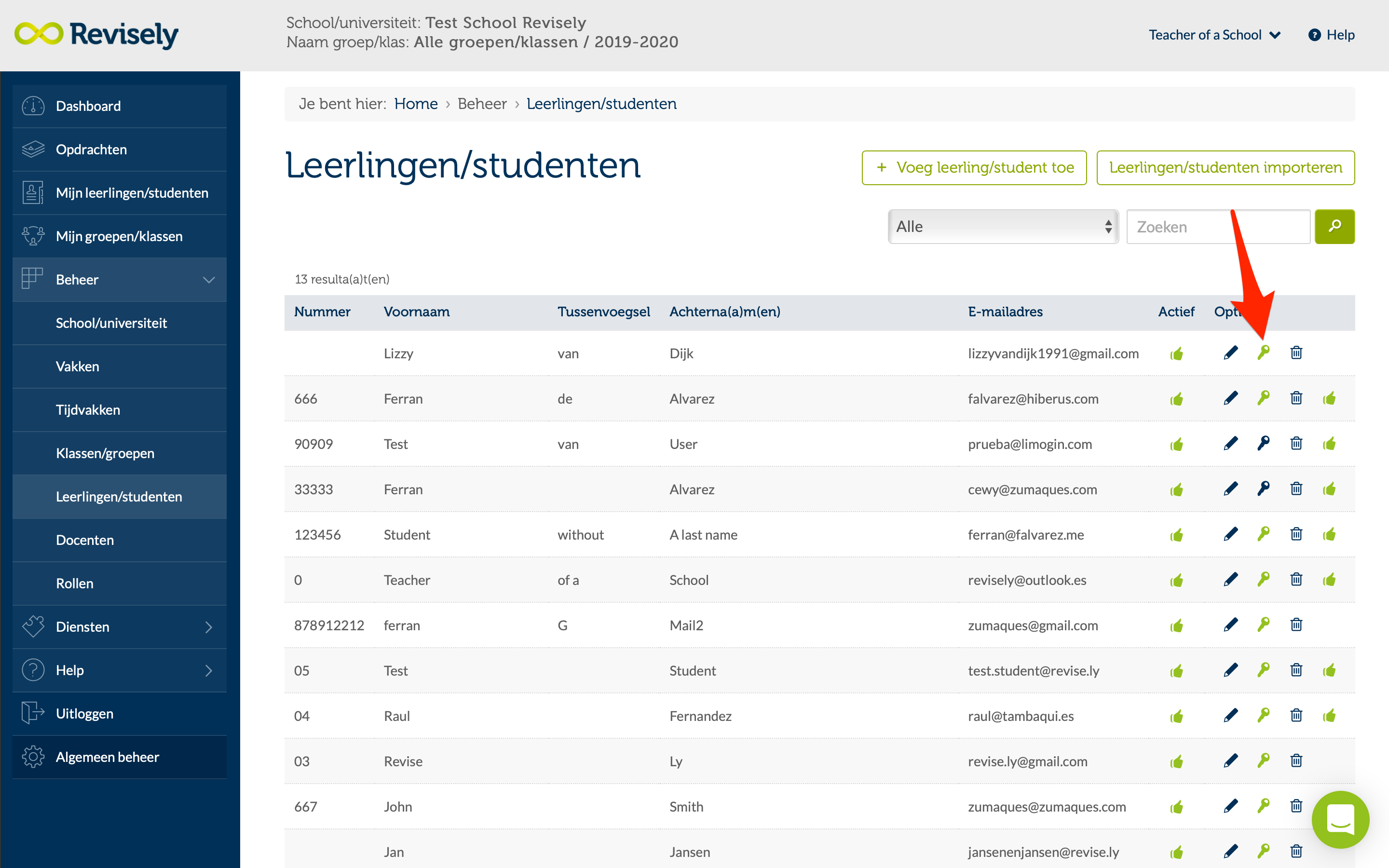Click the Opdrachten stack icon in sidebar
The height and width of the screenshot is (868, 1389).
click(33, 149)
